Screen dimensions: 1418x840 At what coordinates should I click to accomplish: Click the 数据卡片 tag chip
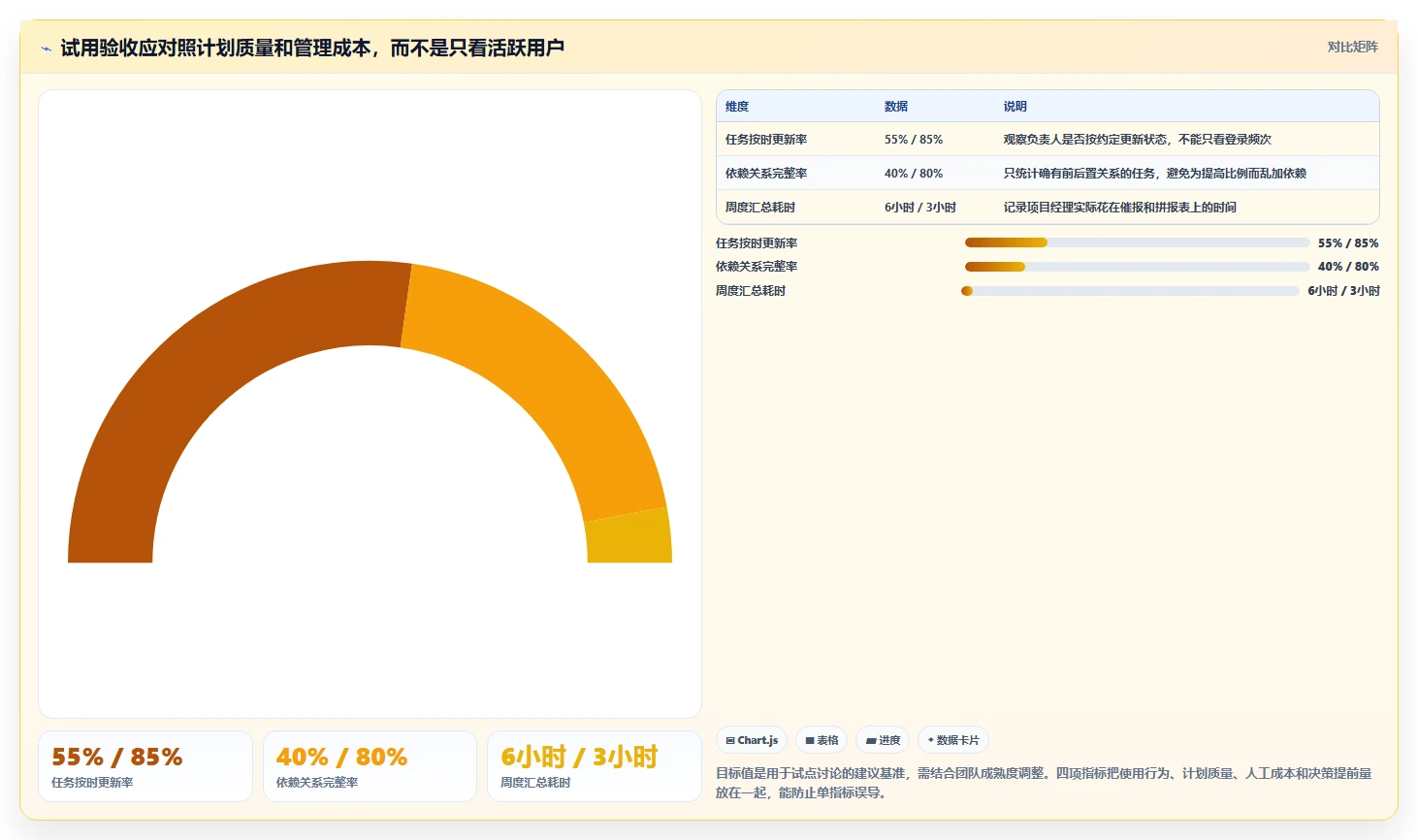(x=952, y=740)
